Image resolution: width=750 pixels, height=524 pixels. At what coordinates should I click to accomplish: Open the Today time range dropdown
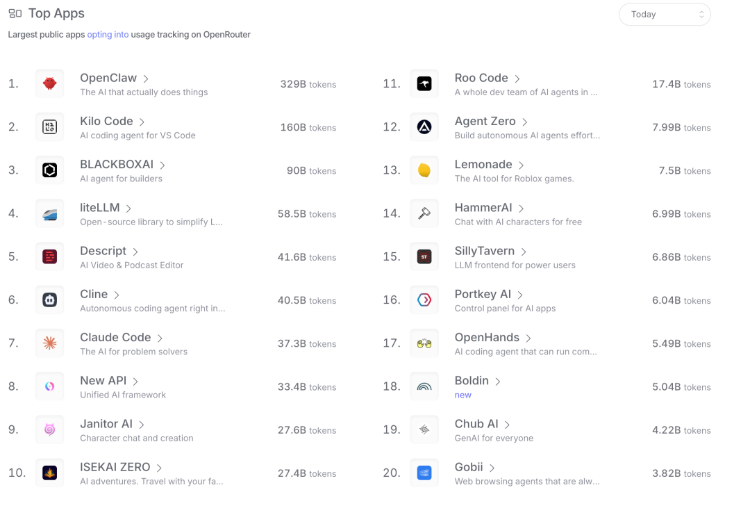664,14
